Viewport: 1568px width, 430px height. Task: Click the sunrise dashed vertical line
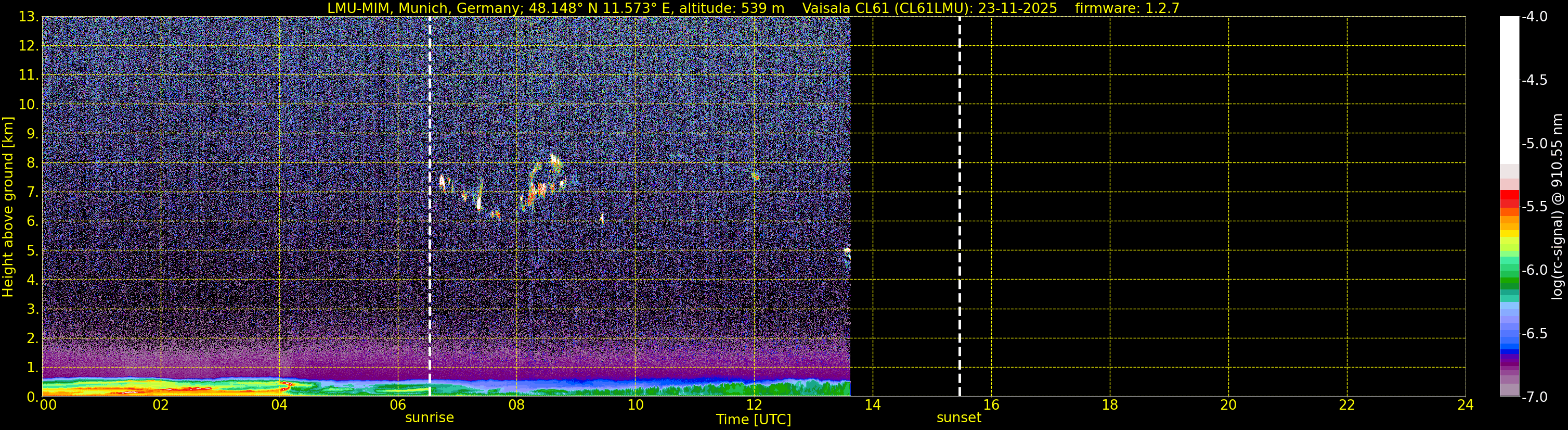pyautogui.click(x=430, y=207)
